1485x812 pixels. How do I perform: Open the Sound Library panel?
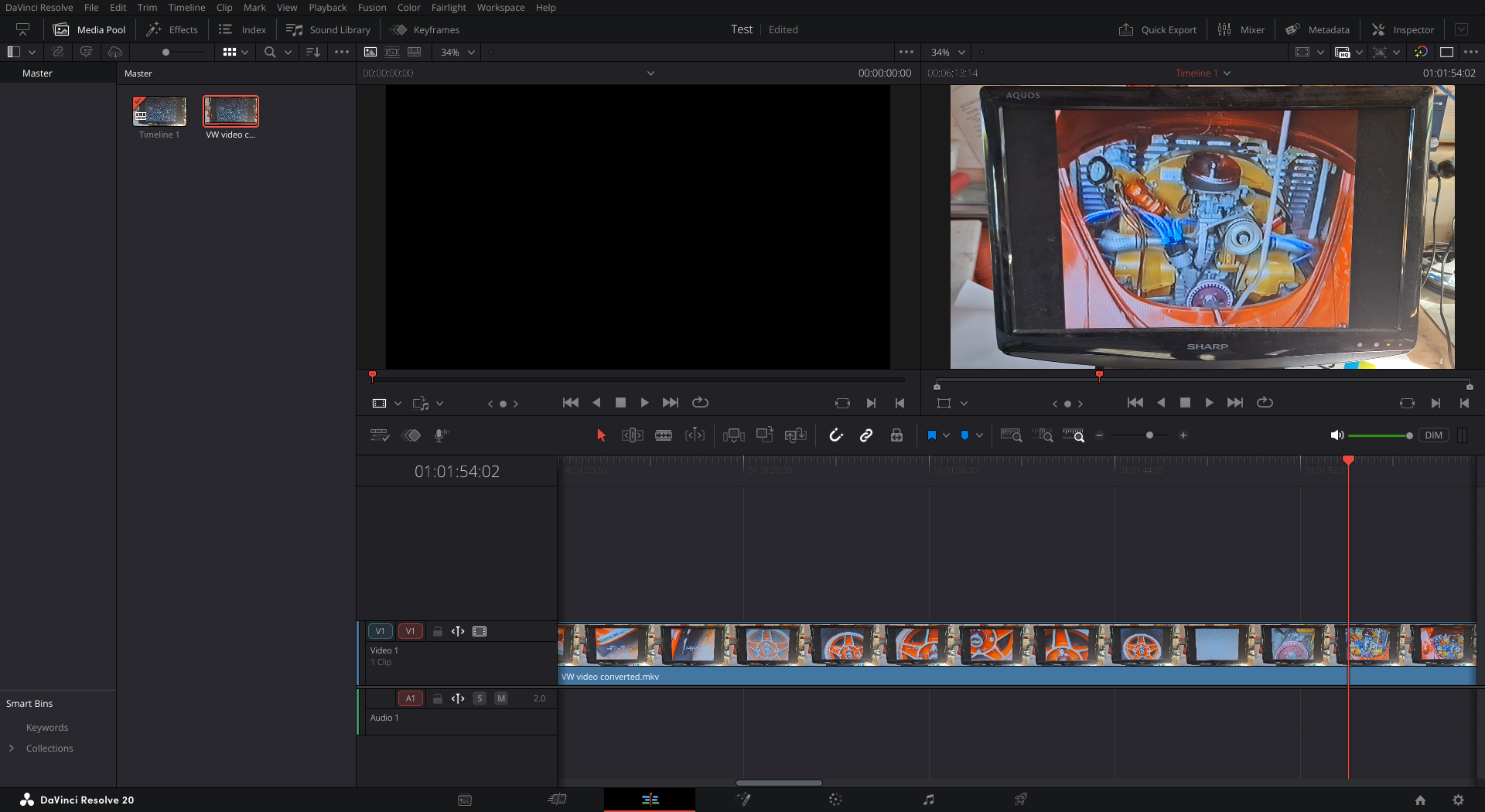click(x=328, y=29)
